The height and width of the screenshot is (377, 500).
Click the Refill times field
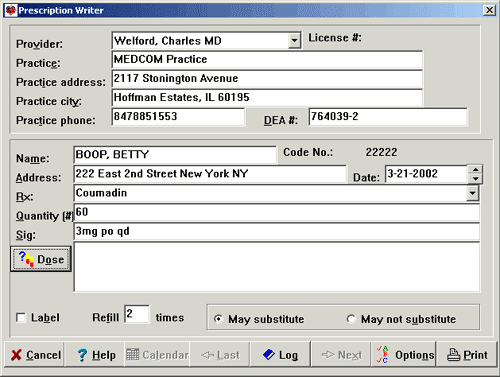tap(137, 314)
